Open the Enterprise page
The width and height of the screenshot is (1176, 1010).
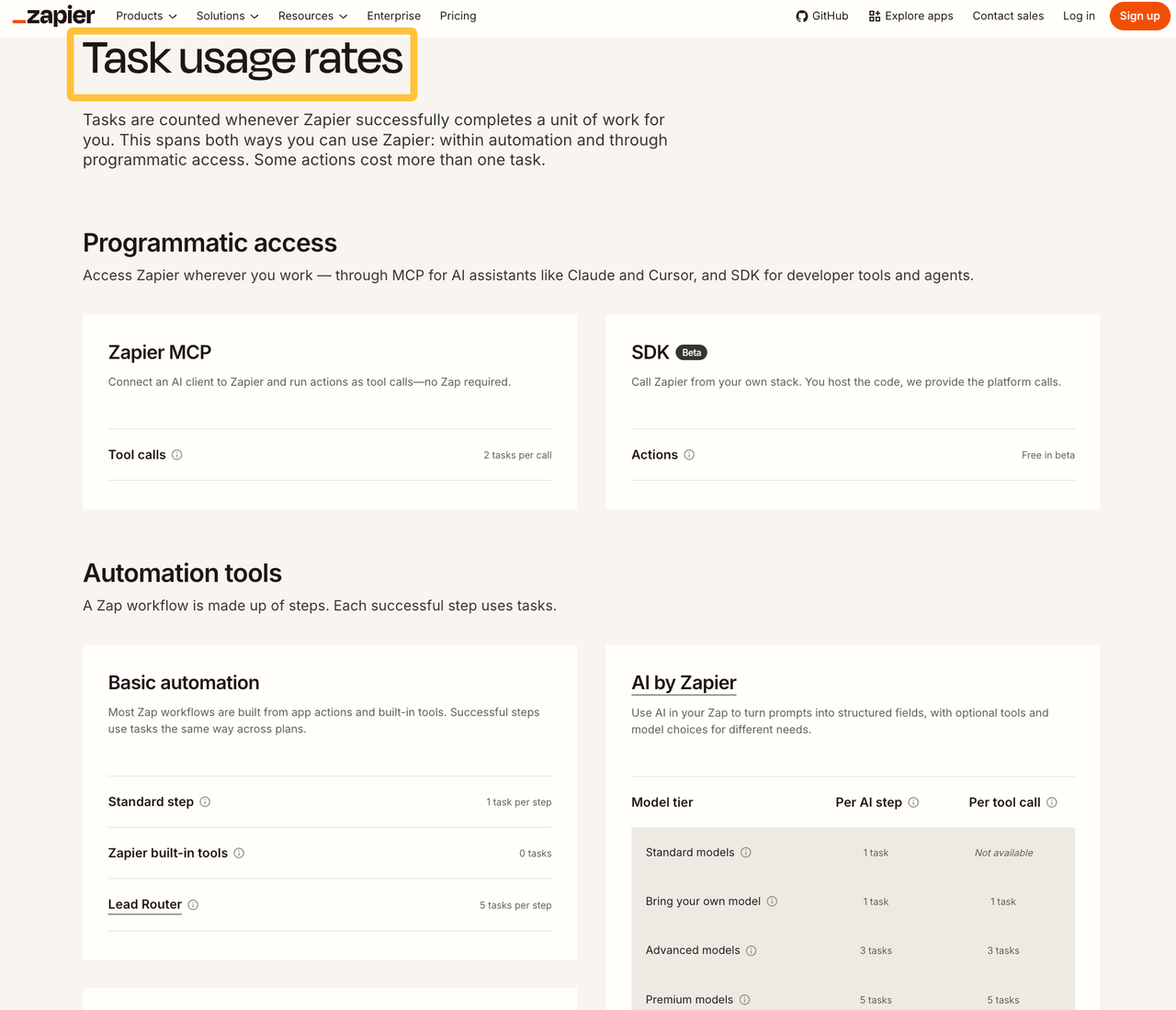tap(393, 16)
